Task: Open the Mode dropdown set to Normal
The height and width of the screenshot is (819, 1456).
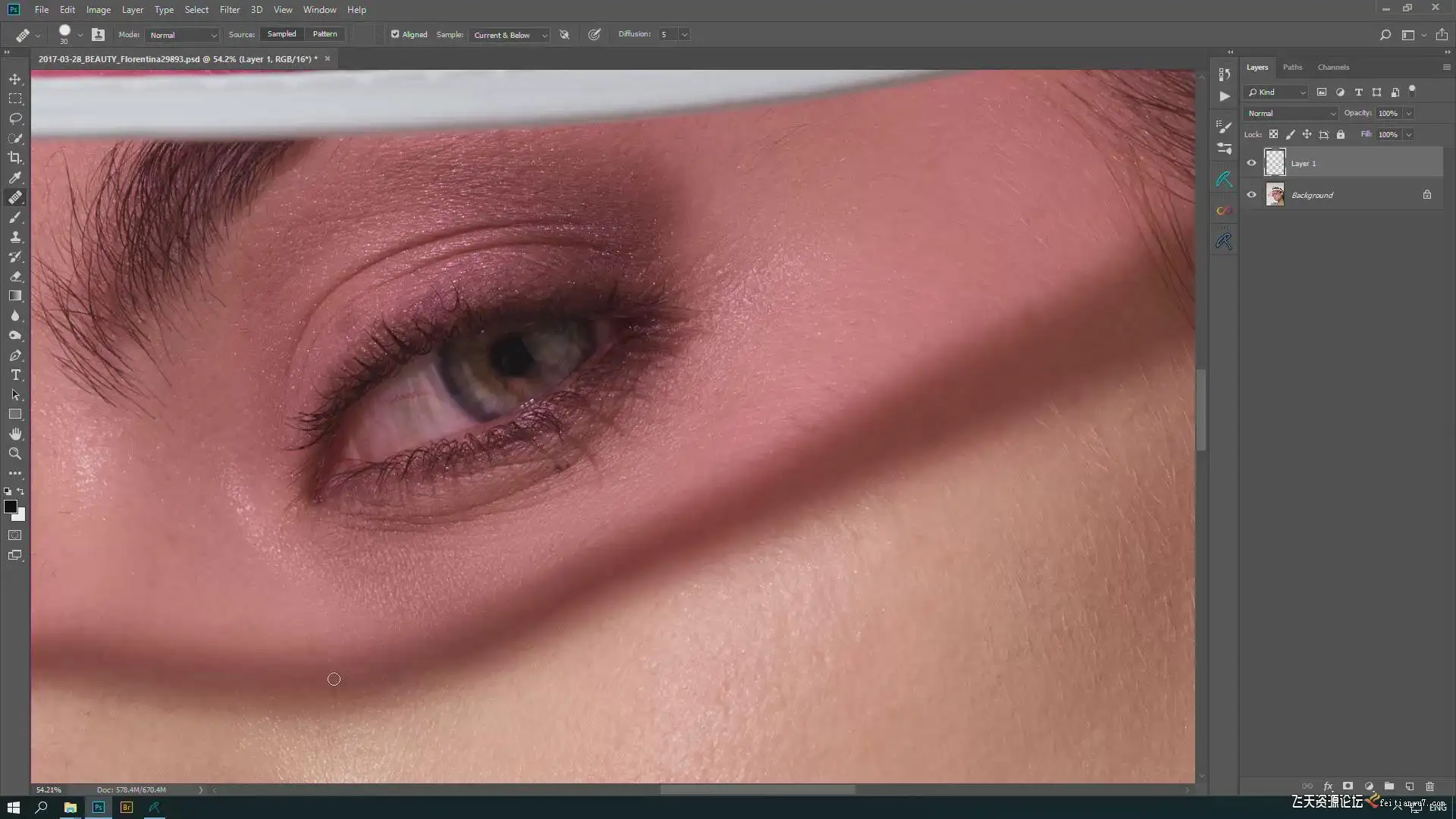Action: click(183, 35)
